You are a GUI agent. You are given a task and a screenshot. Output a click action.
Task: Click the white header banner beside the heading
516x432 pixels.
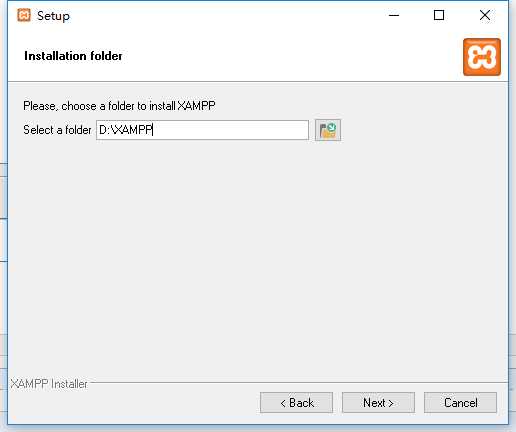point(290,56)
